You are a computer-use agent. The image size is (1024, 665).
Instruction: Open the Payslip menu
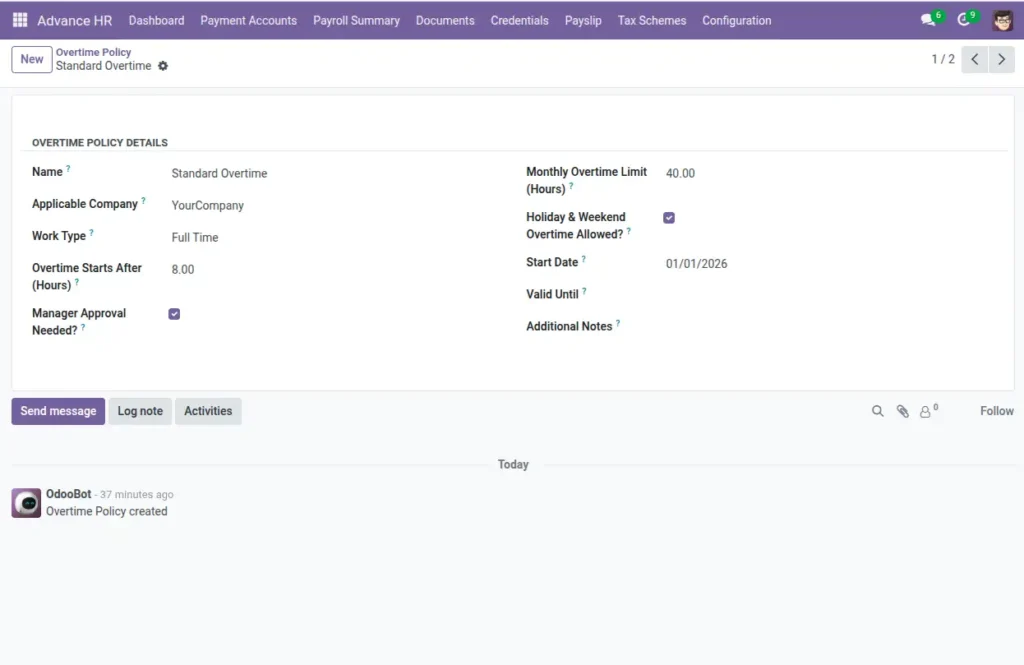click(583, 20)
